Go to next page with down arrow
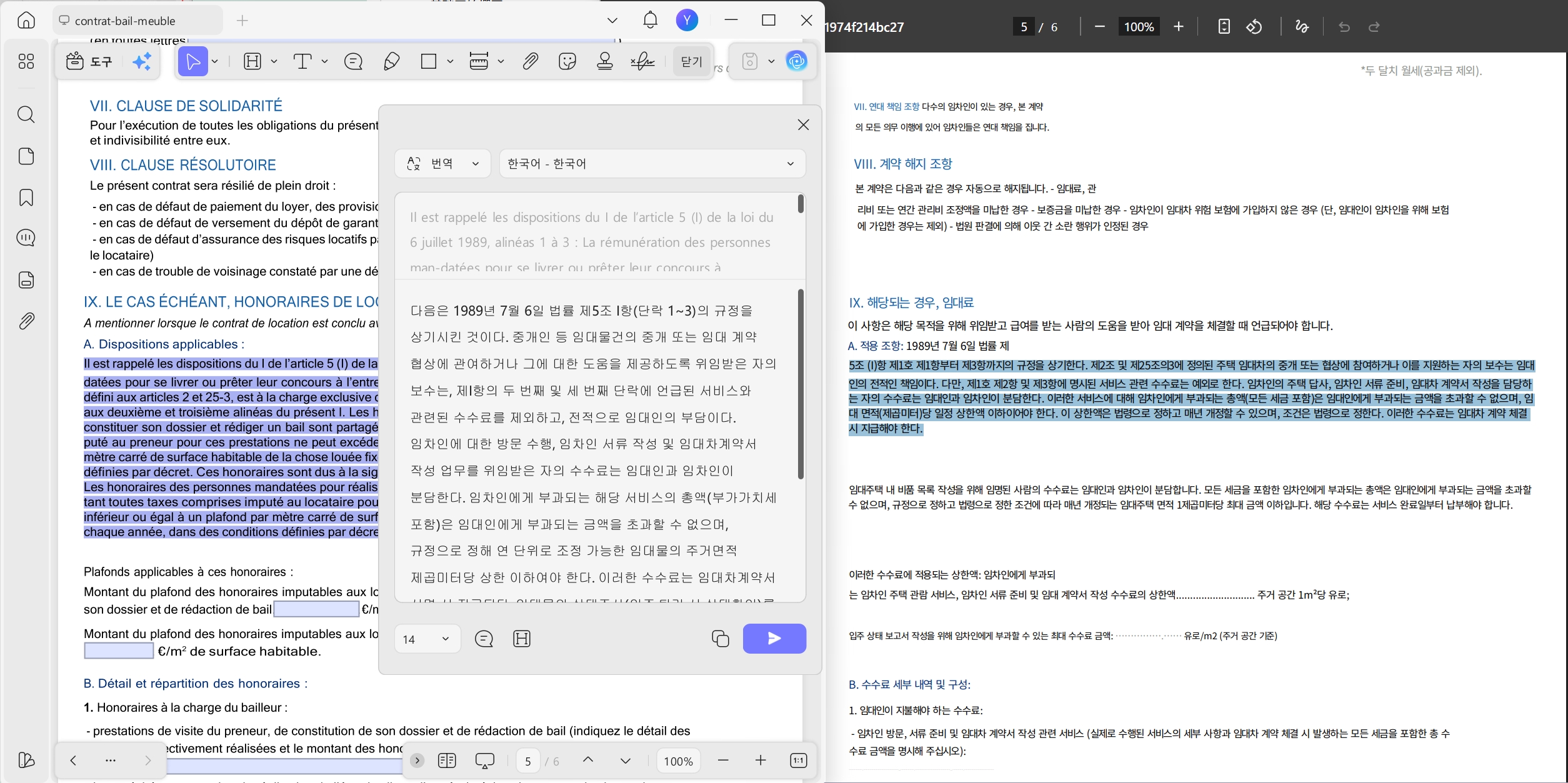The height and width of the screenshot is (783, 1568). click(x=626, y=761)
